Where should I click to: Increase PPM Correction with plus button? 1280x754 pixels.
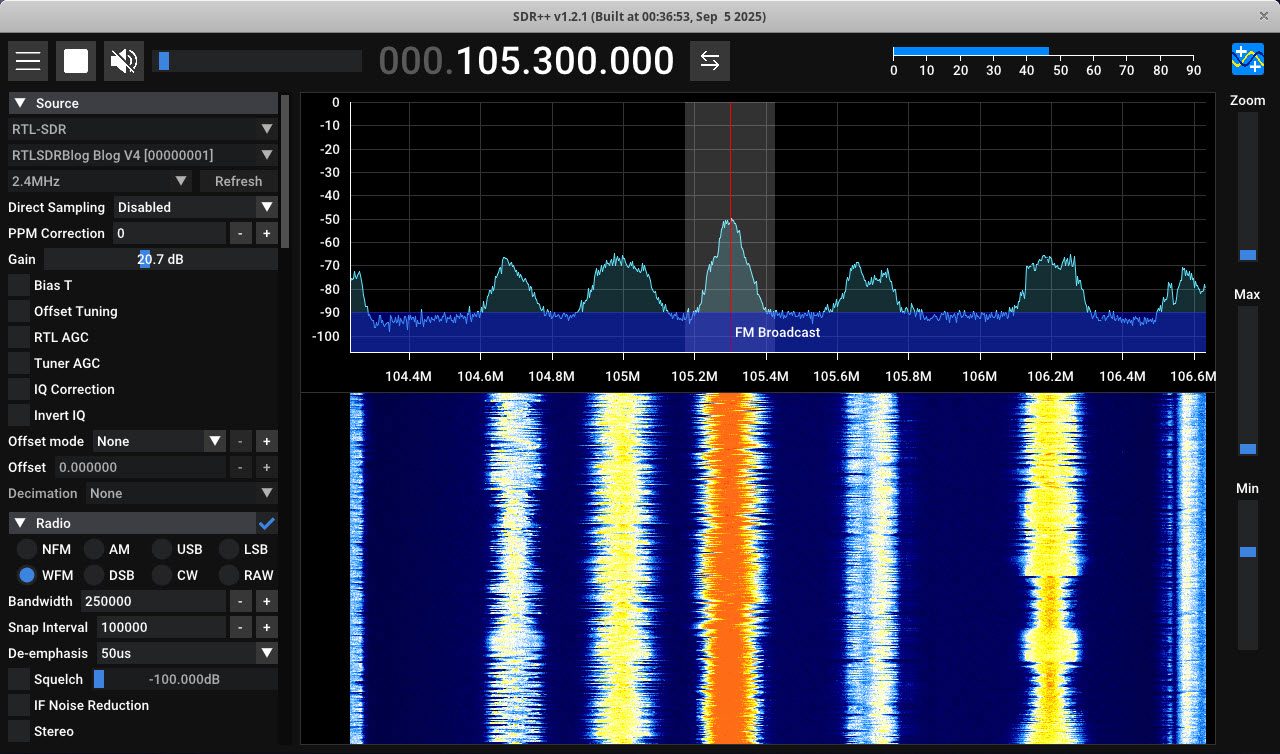(266, 233)
